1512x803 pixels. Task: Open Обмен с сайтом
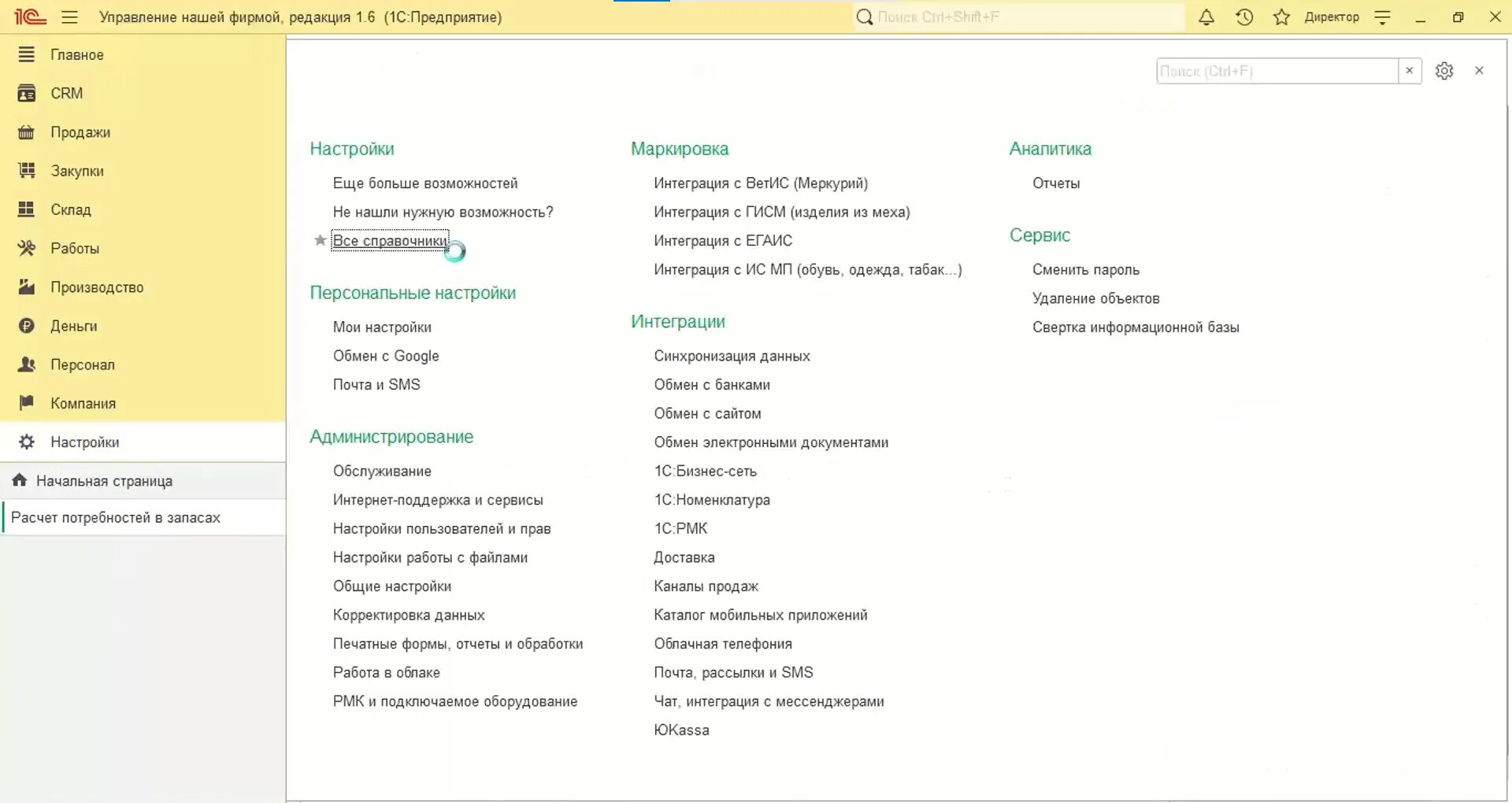click(x=707, y=413)
